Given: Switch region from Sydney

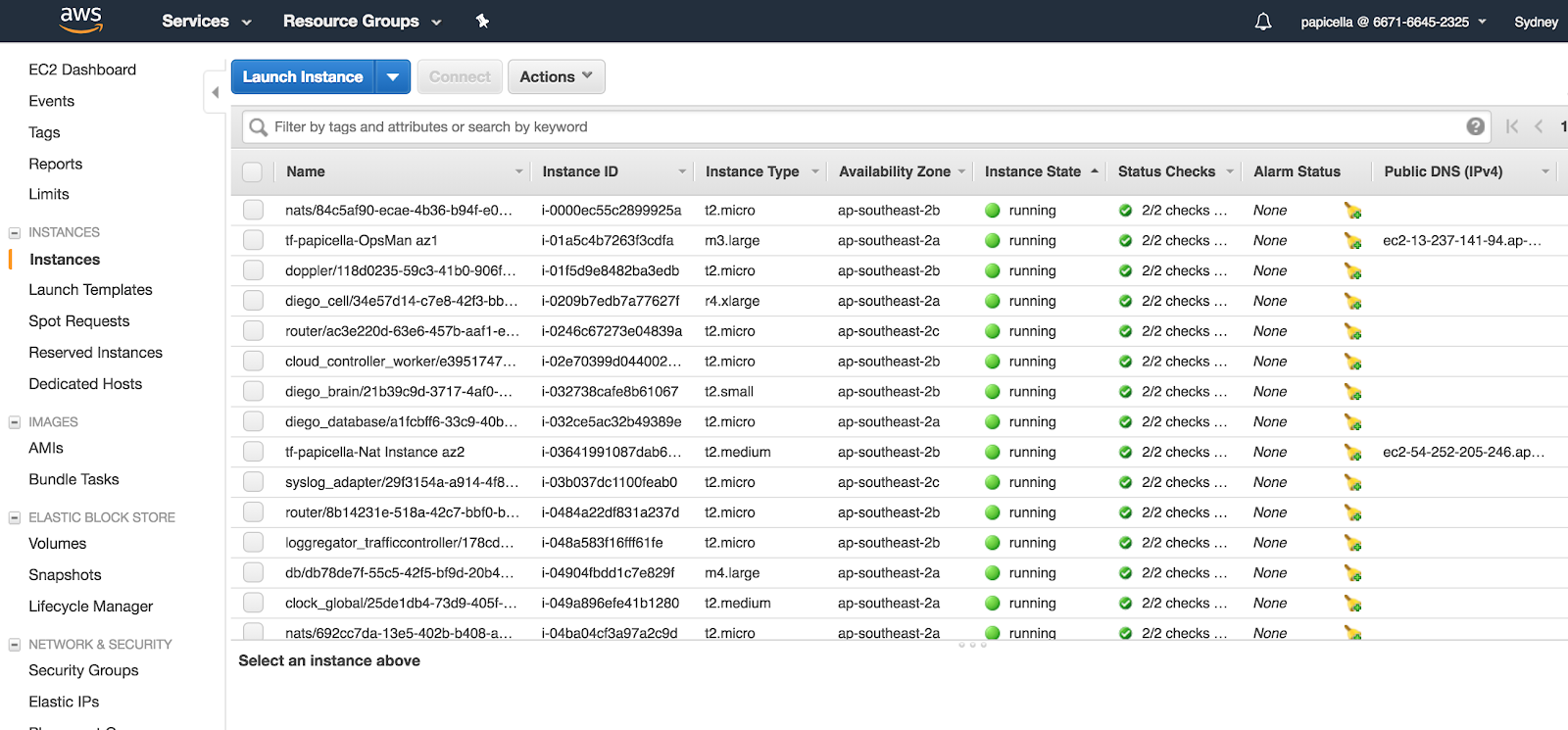Looking at the screenshot, I should (x=1536, y=22).
